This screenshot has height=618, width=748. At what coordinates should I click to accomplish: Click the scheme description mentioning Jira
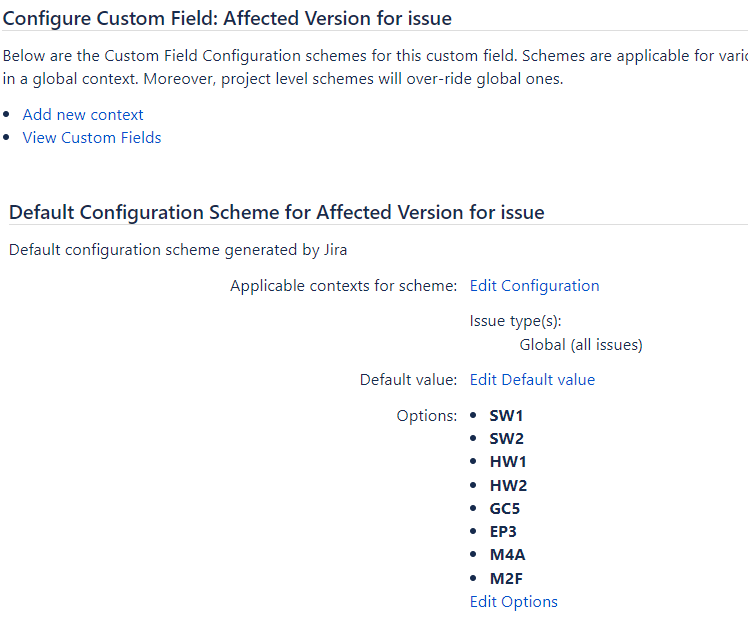coord(178,250)
